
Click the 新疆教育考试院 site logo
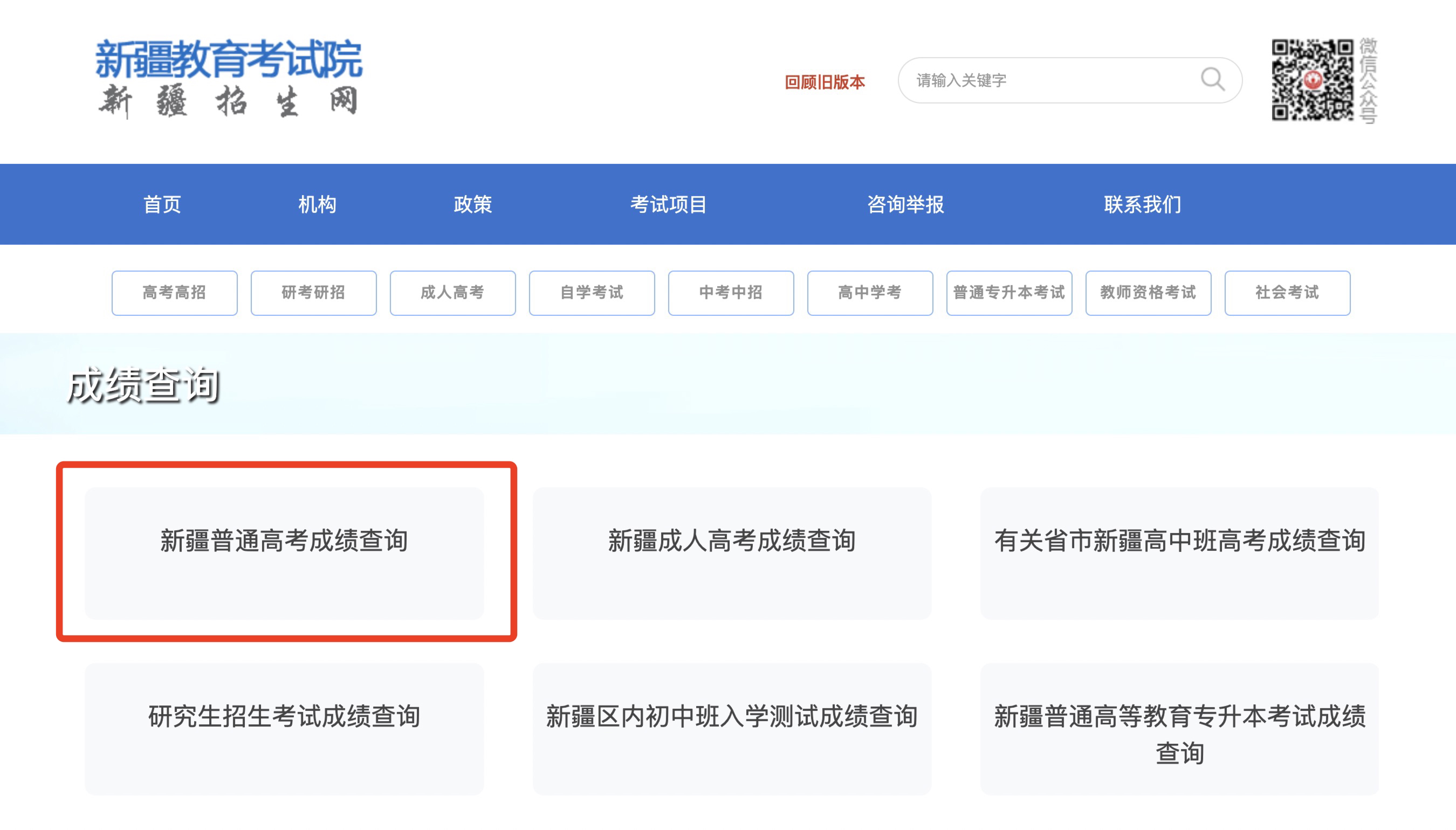(229, 78)
